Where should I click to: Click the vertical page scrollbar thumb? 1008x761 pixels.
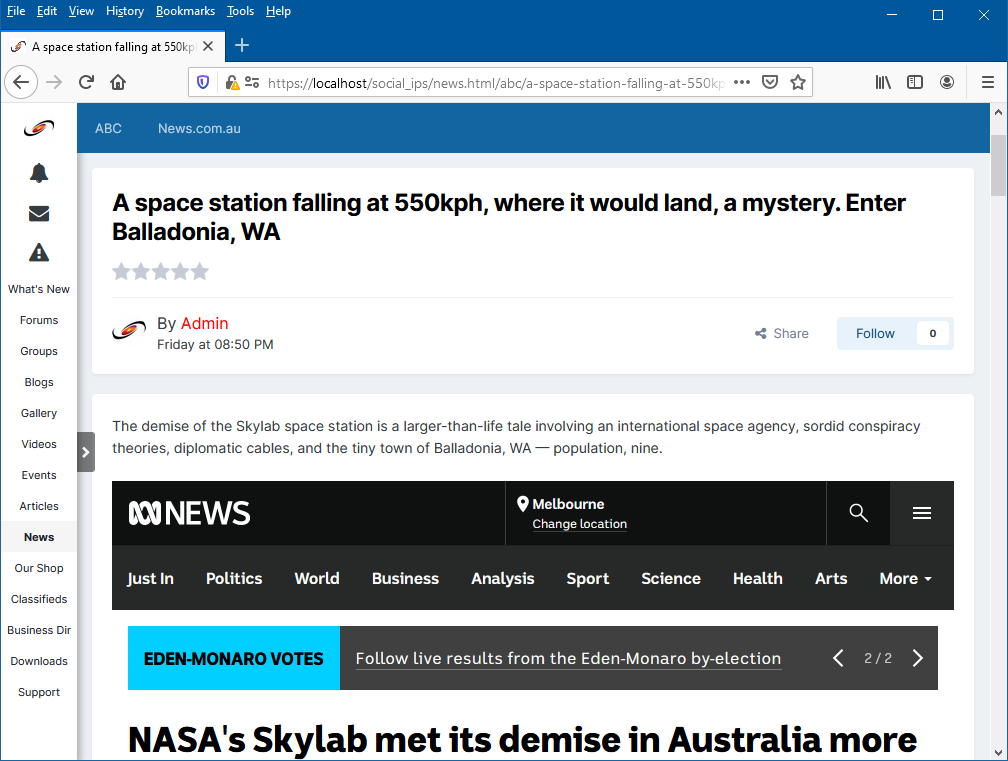click(998, 165)
